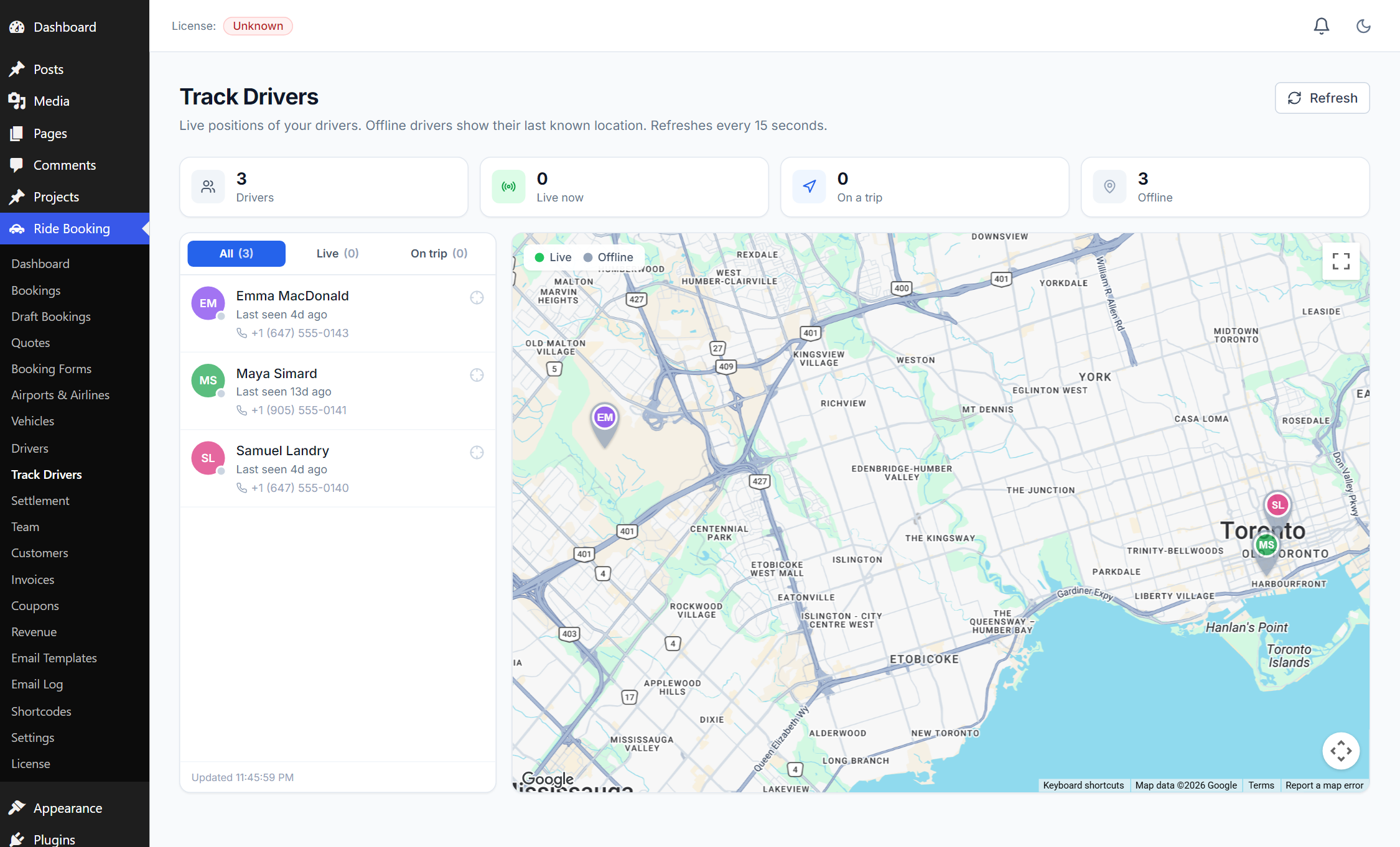Open Keyboard shortcuts on map
This screenshot has width=1400, height=847.
click(1083, 785)
